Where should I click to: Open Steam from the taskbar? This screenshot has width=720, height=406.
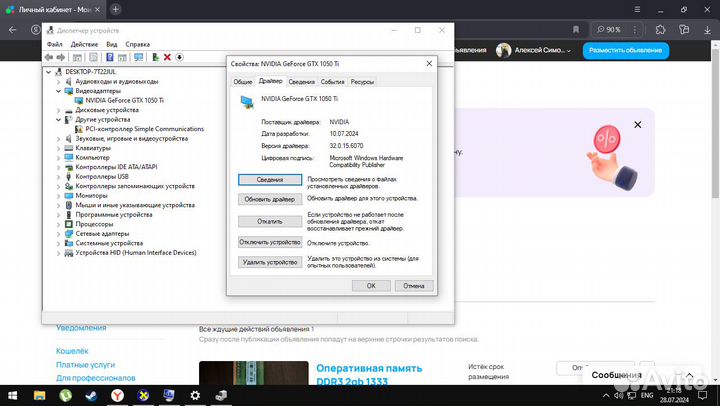click(91, 395)
